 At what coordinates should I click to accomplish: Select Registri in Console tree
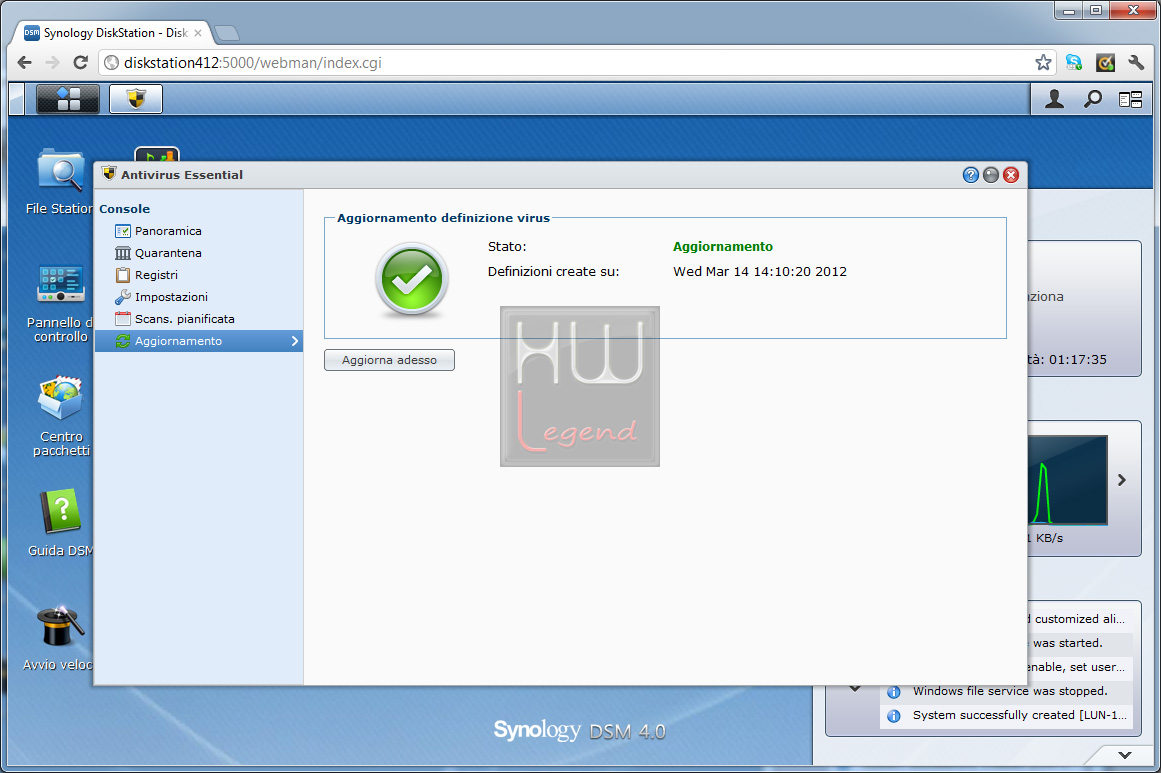198,275
